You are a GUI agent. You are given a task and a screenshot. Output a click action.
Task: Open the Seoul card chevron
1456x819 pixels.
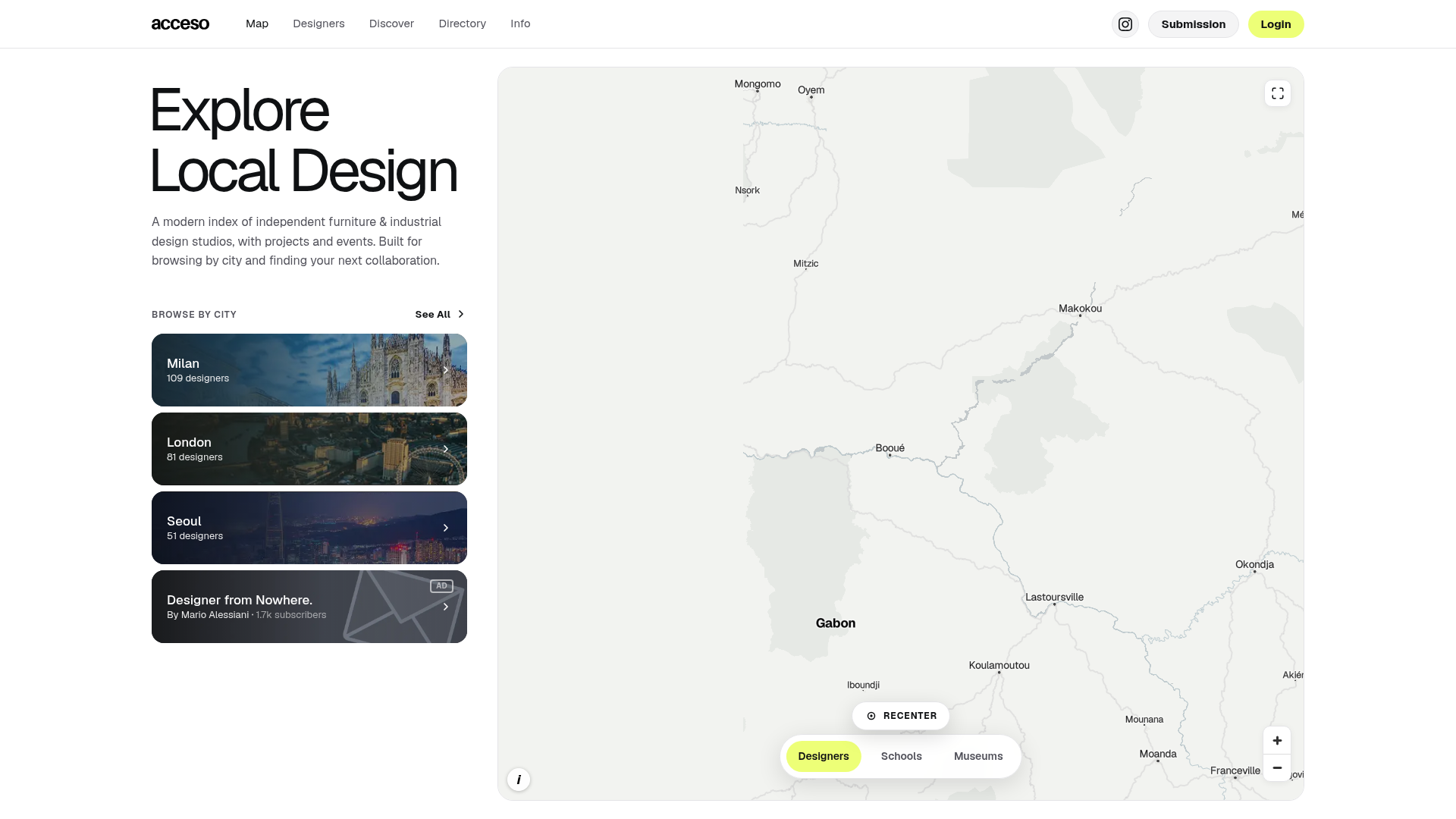[x=446, y=528]
